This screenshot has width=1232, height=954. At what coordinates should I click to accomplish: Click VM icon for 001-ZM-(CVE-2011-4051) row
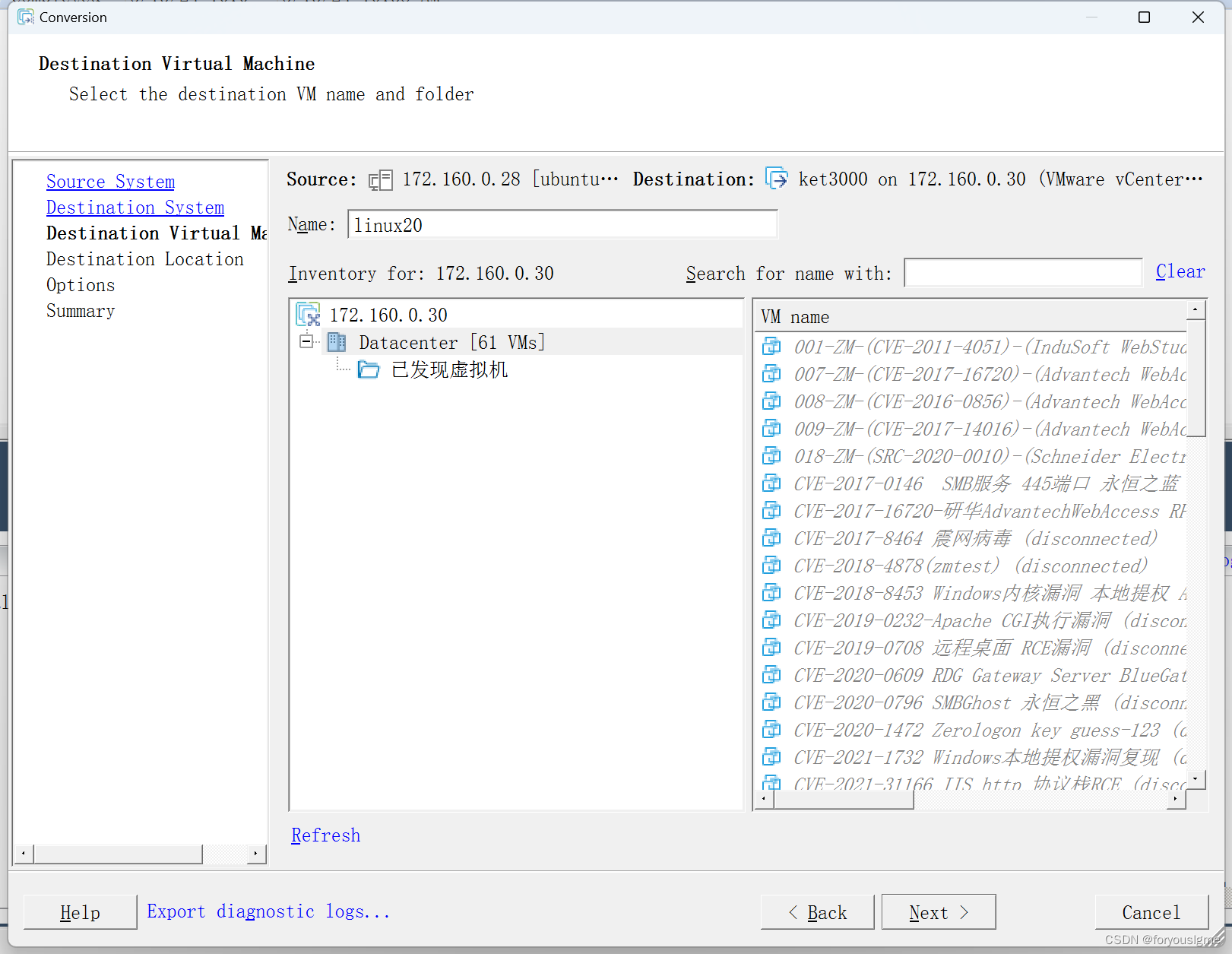[x=771, y=347]
